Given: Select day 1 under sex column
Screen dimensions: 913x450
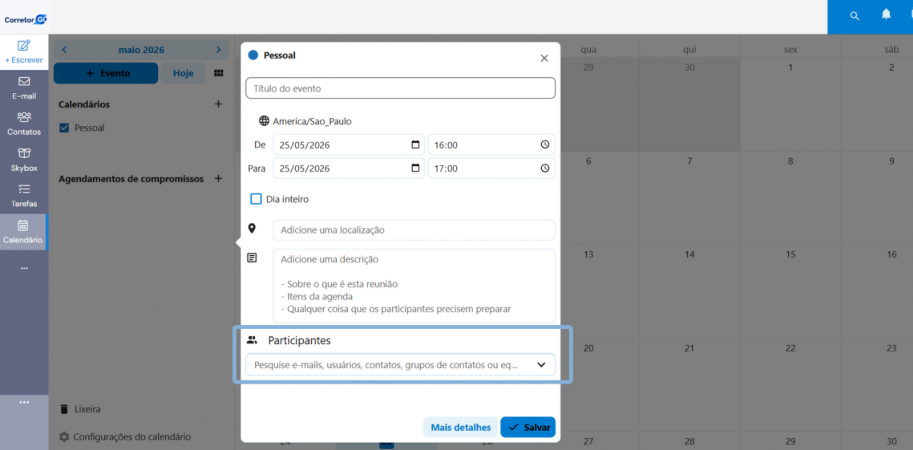Looking at the screenshot, I should tap(790, 68).
